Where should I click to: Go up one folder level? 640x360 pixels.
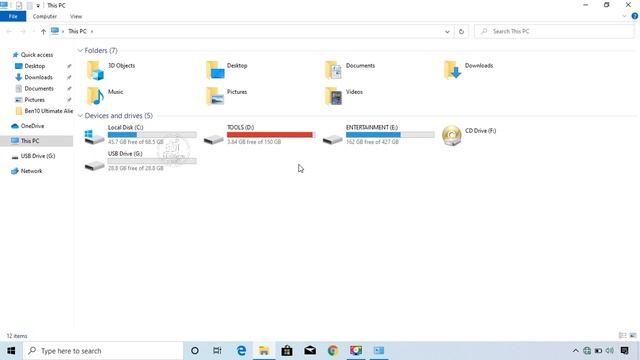point(43,31)
